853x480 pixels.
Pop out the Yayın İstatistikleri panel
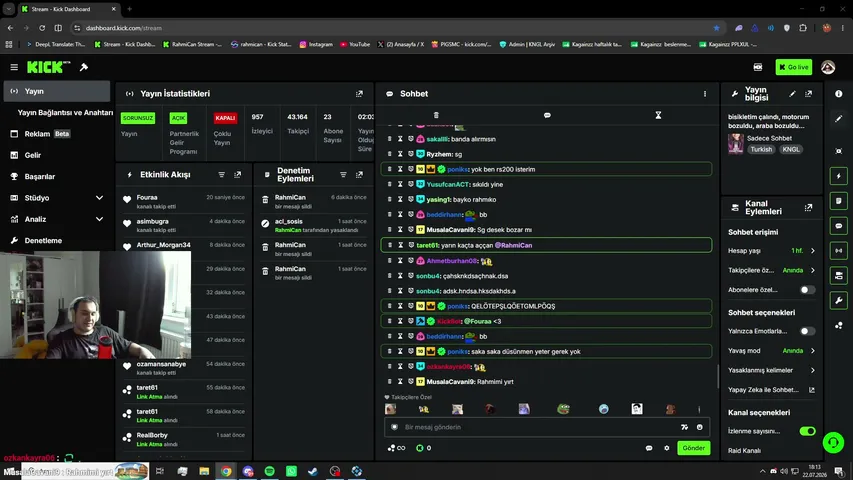point(359,94)
